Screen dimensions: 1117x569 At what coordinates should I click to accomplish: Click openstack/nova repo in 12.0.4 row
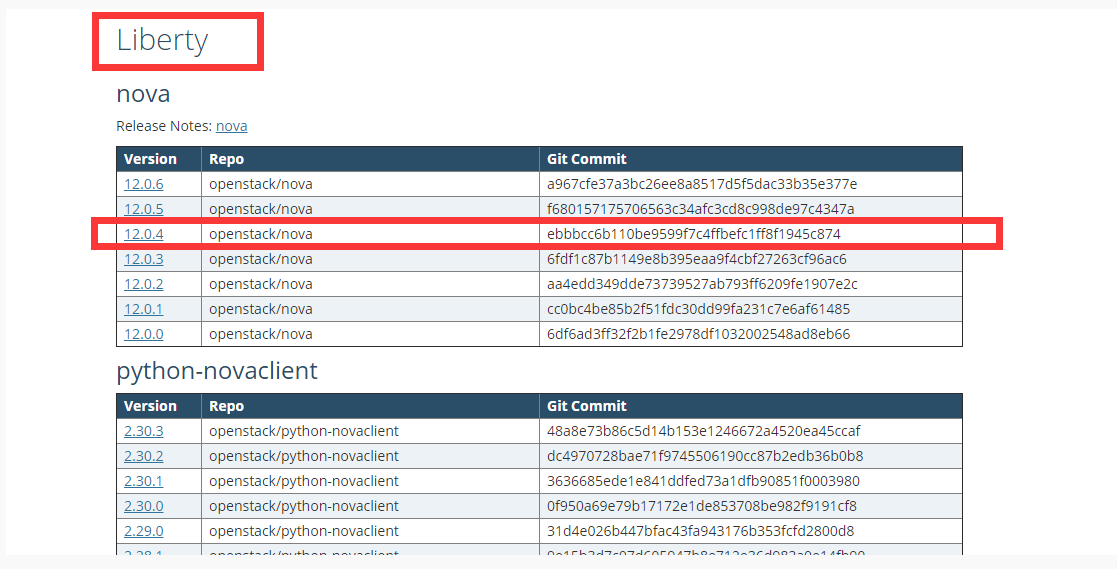point(261,234)
